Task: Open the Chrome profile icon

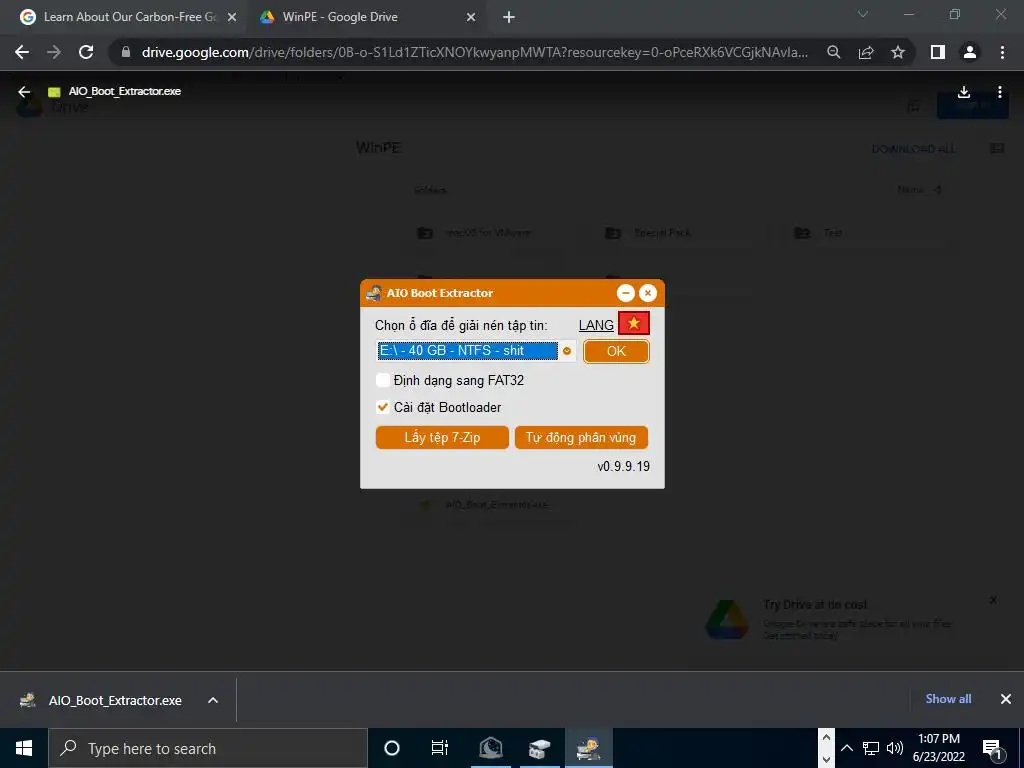Action: coord(970,52)
